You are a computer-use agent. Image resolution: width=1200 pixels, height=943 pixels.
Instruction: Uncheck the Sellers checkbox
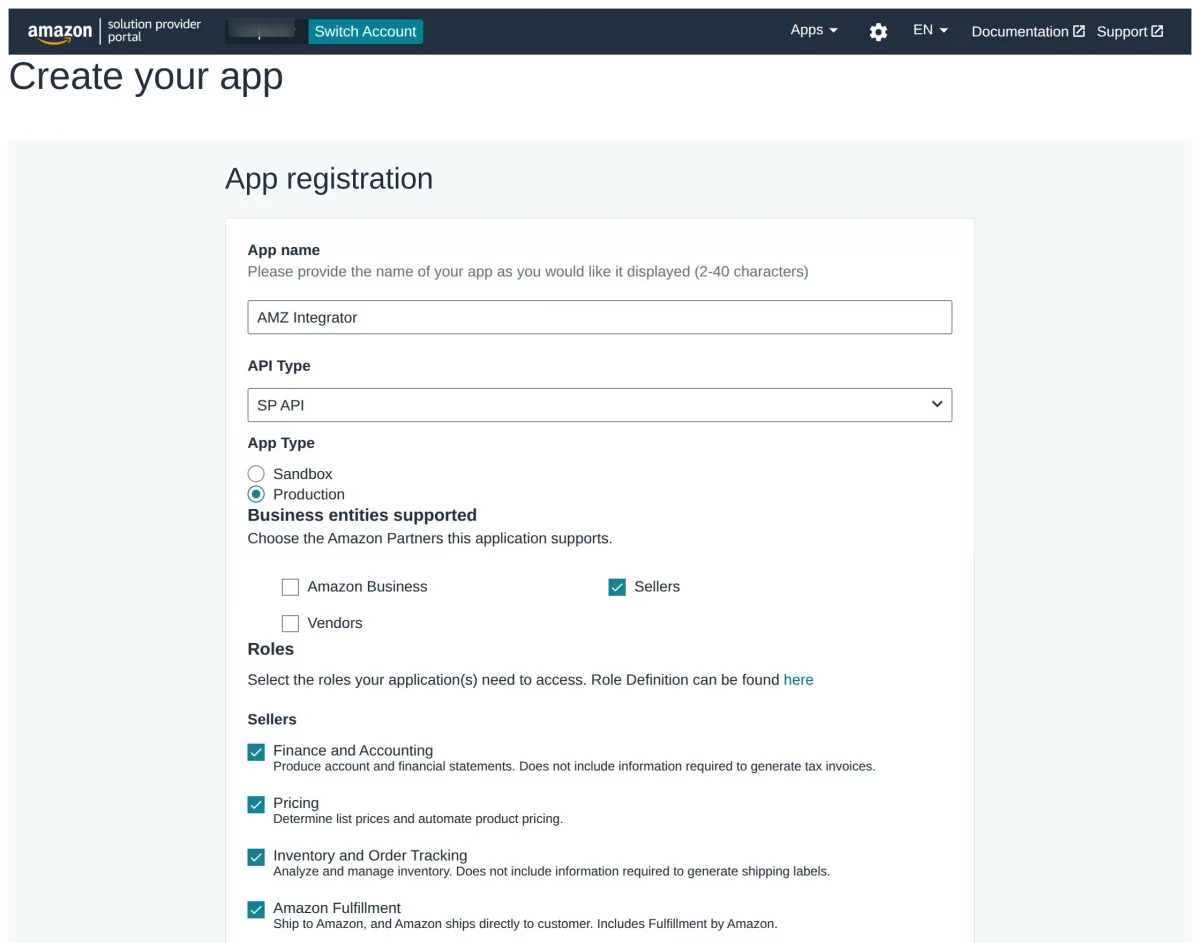pyautogui.click(x=617, y=587)
